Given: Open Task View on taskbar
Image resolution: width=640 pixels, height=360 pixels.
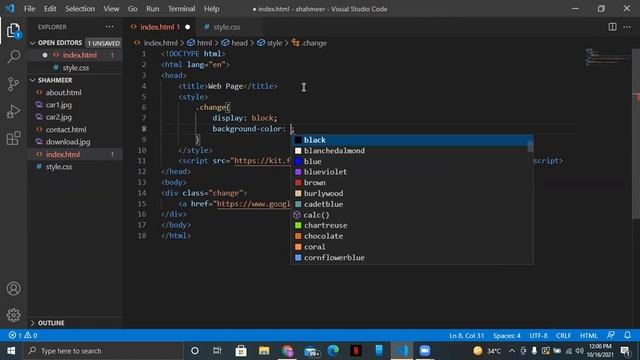Looking at the screenshot, I should point(217,351).
